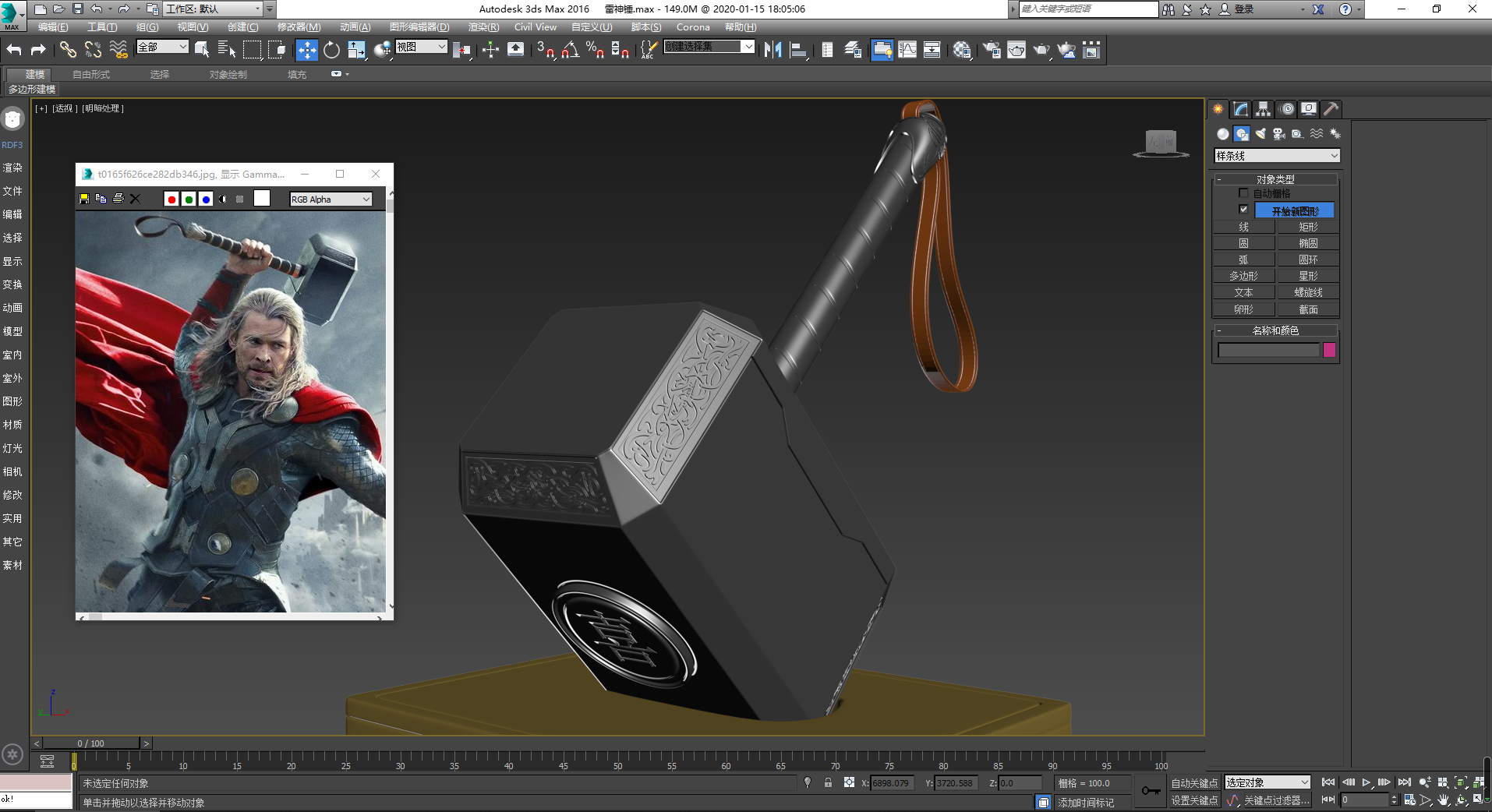Toggle Angle Snap

[570, 50]
